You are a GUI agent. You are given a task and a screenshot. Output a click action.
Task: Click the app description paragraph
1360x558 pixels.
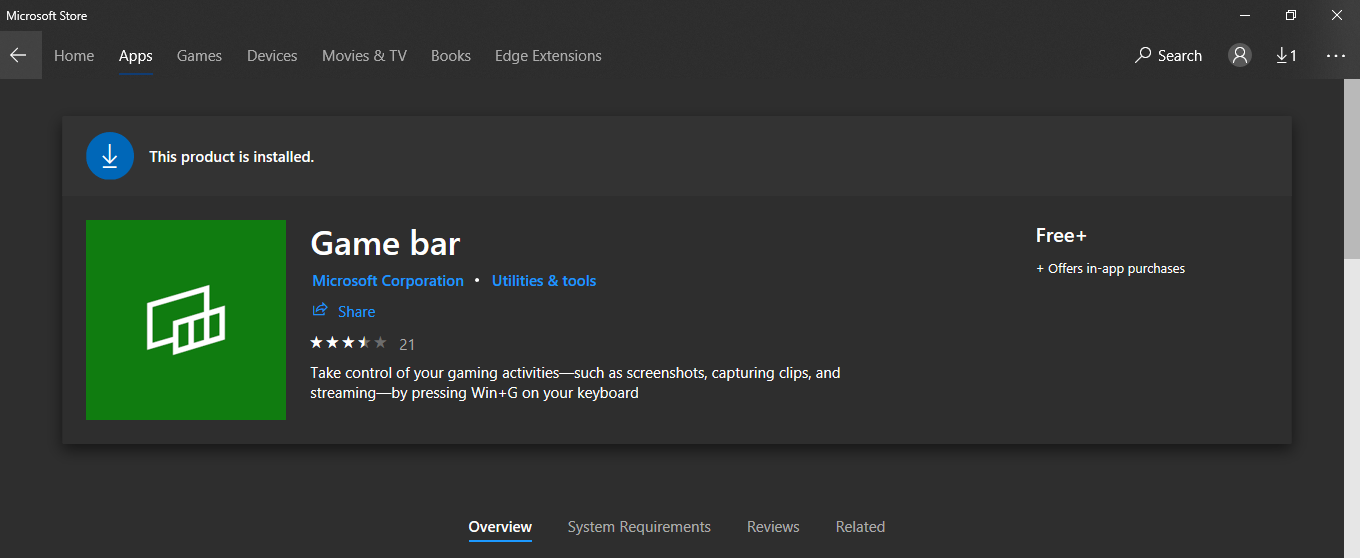coord(575,383)
